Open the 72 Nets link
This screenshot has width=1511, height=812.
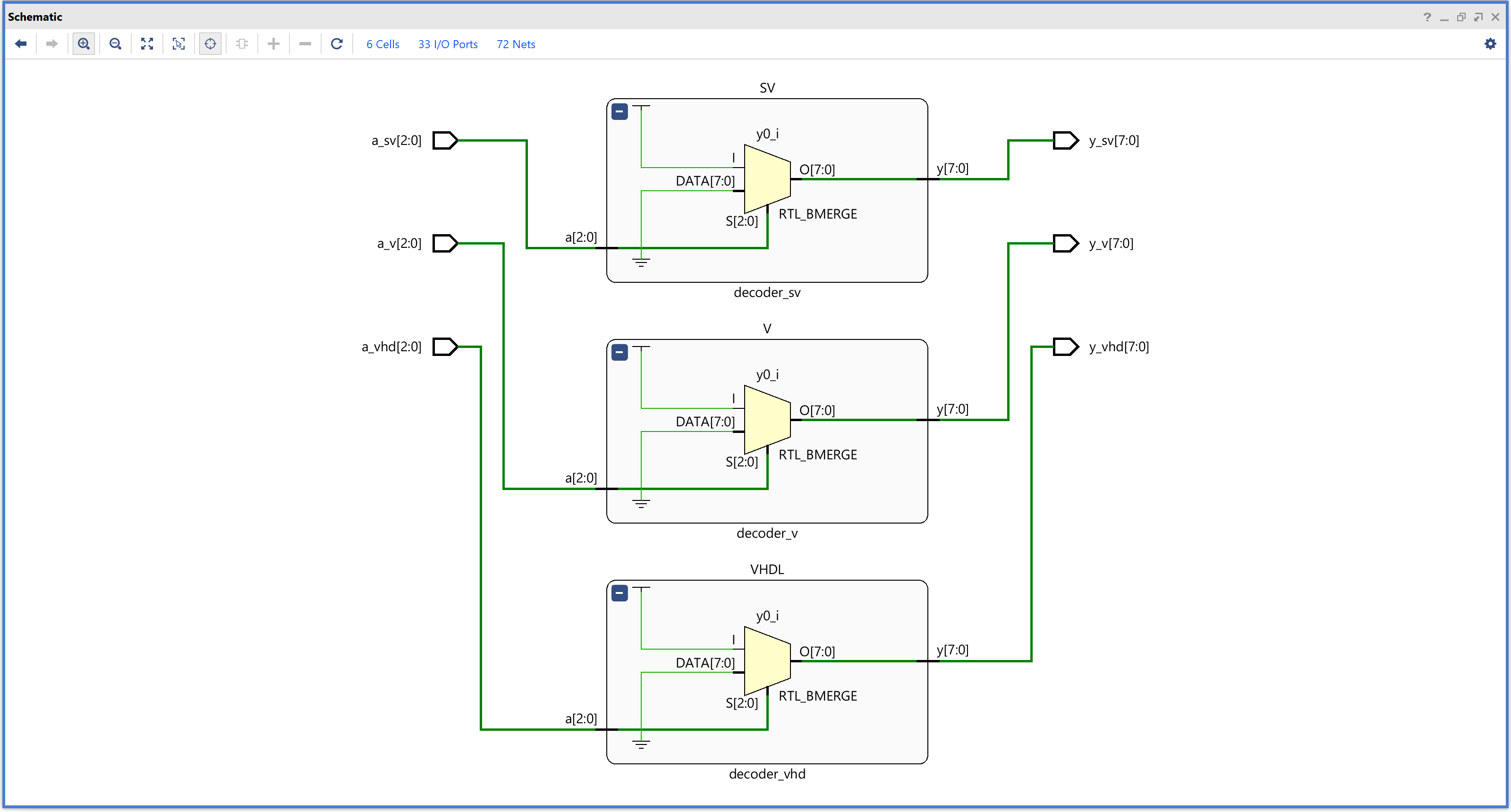[516, 44]
